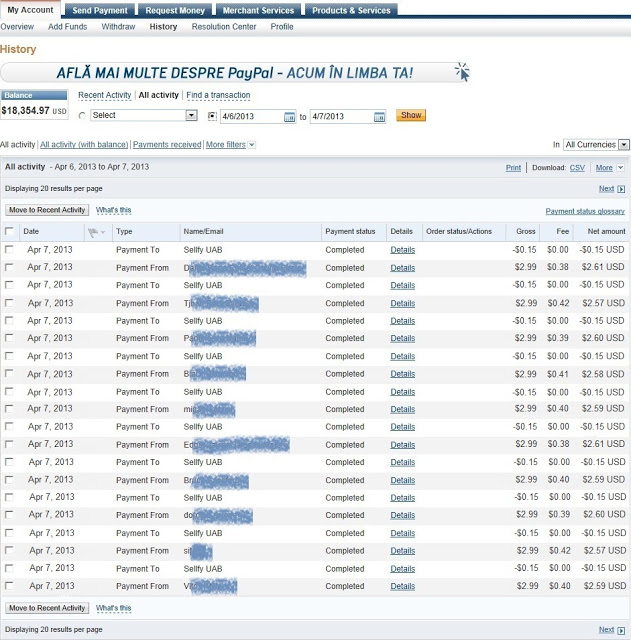
Task: Open the All Currencies dropdown
Action: (x=596, y=144)
